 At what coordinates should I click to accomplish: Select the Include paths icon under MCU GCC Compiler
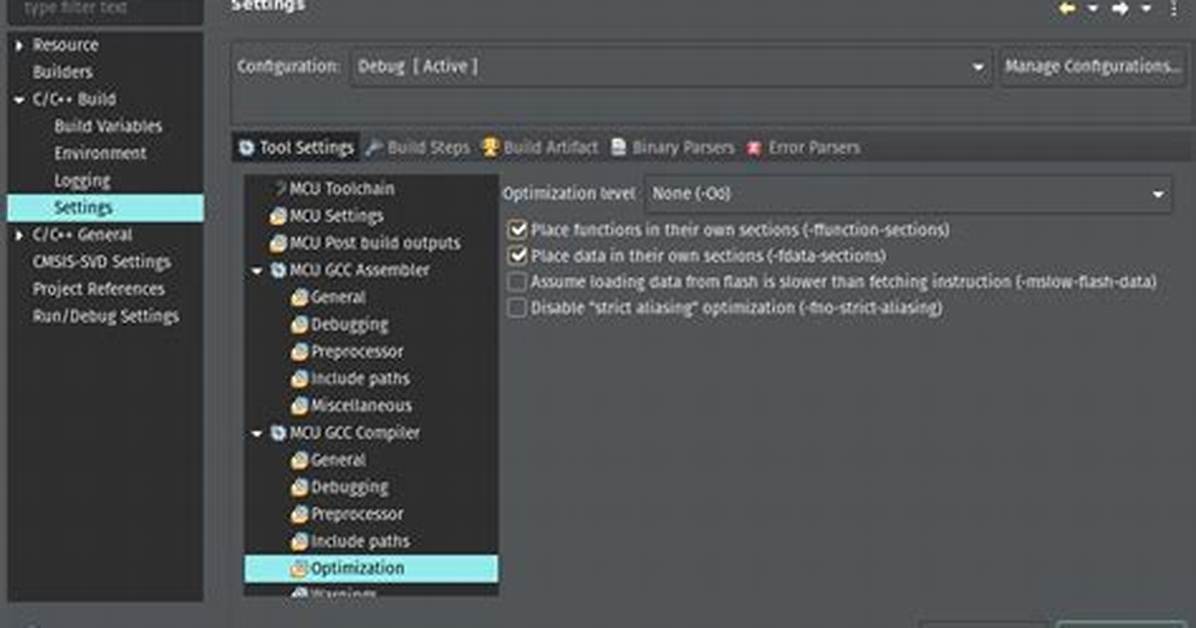[300, 542]
